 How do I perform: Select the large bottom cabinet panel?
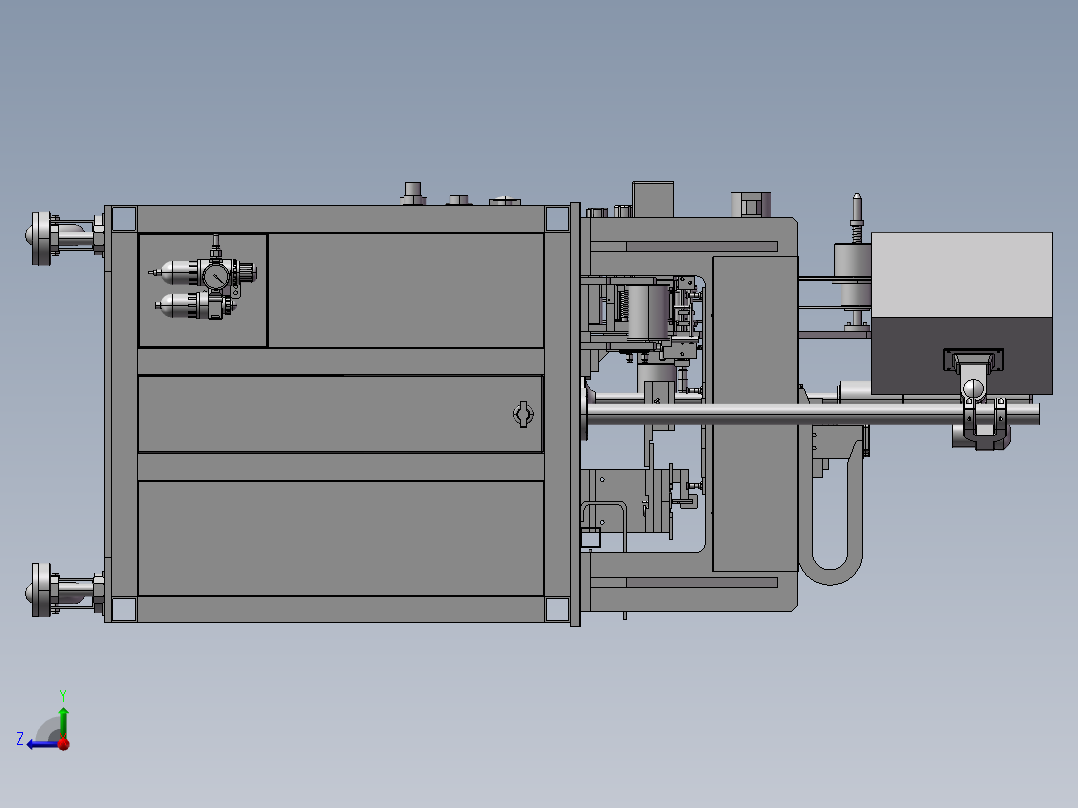pyautogui.click(x=341, y=538)
